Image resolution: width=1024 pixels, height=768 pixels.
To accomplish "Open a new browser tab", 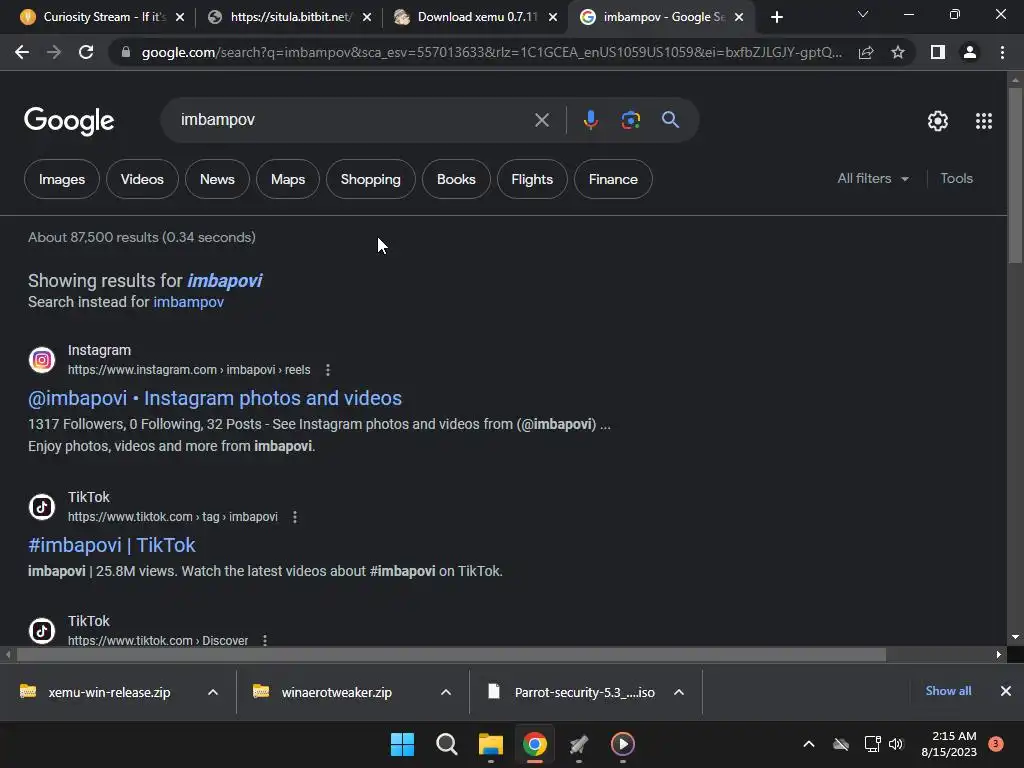I will tap(776, 17).
